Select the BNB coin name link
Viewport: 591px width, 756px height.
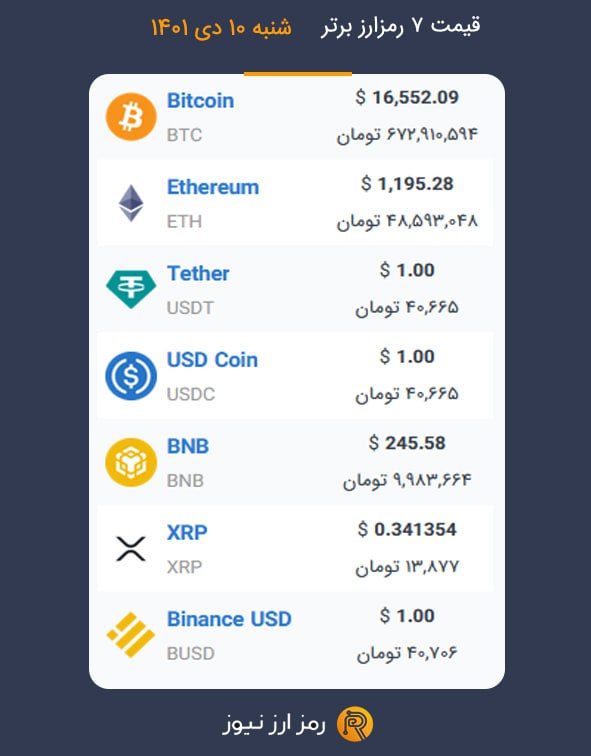188,446
